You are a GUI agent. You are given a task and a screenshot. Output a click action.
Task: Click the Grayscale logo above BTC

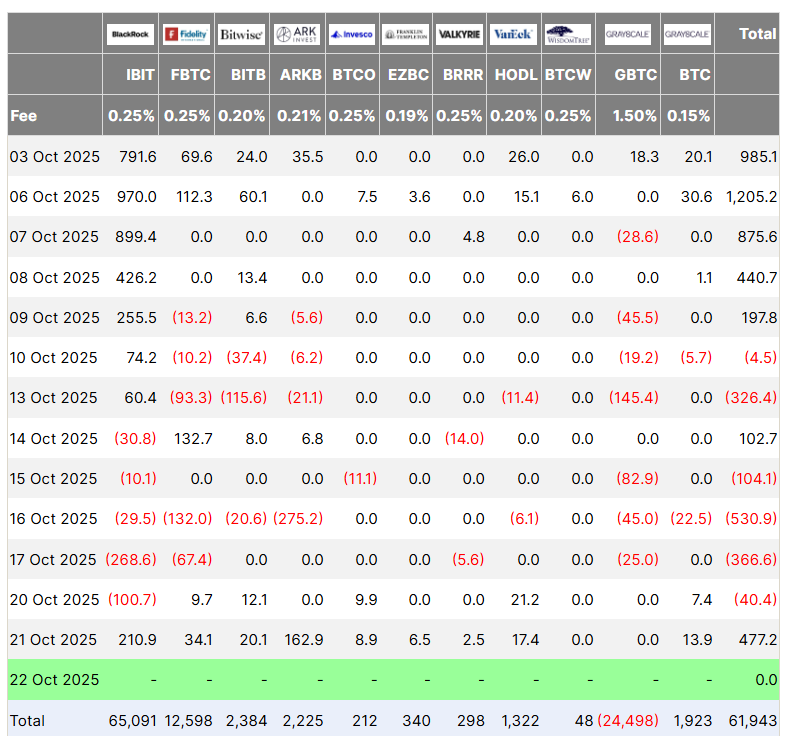pyautogui.click(x=687, y=34)
